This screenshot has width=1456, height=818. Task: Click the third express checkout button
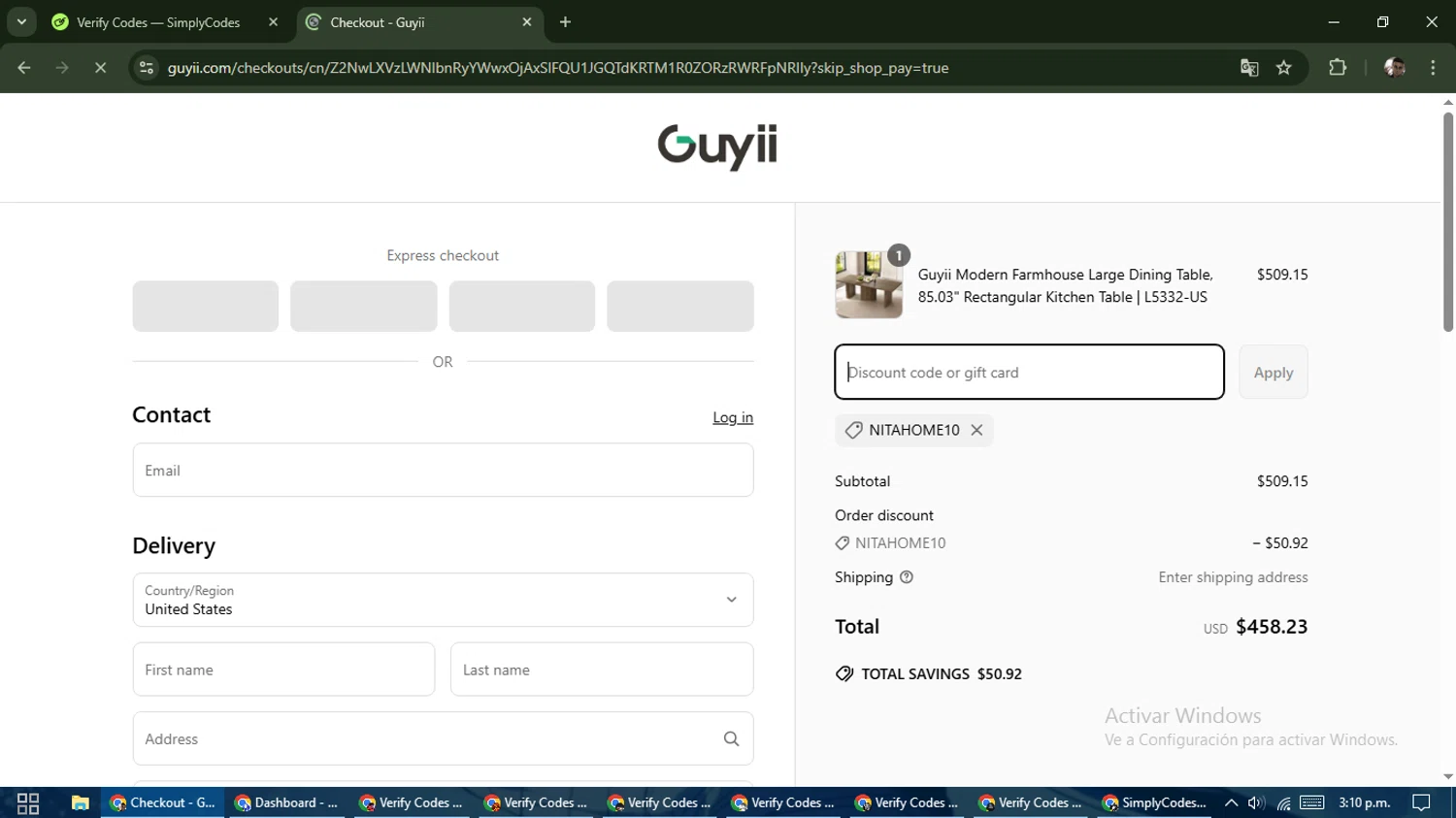pyautogui.click(x=522, y=307)
